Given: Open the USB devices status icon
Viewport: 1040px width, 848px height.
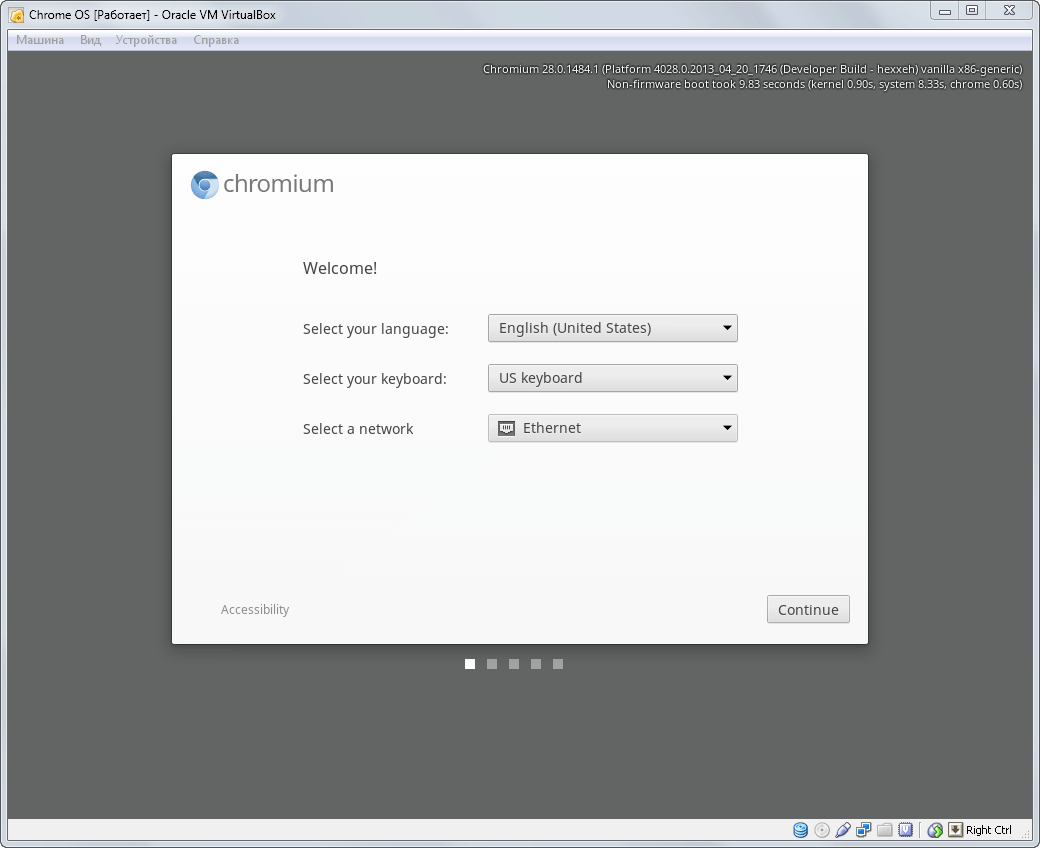Looking at the screenshot, I should (x=843, y=829).
